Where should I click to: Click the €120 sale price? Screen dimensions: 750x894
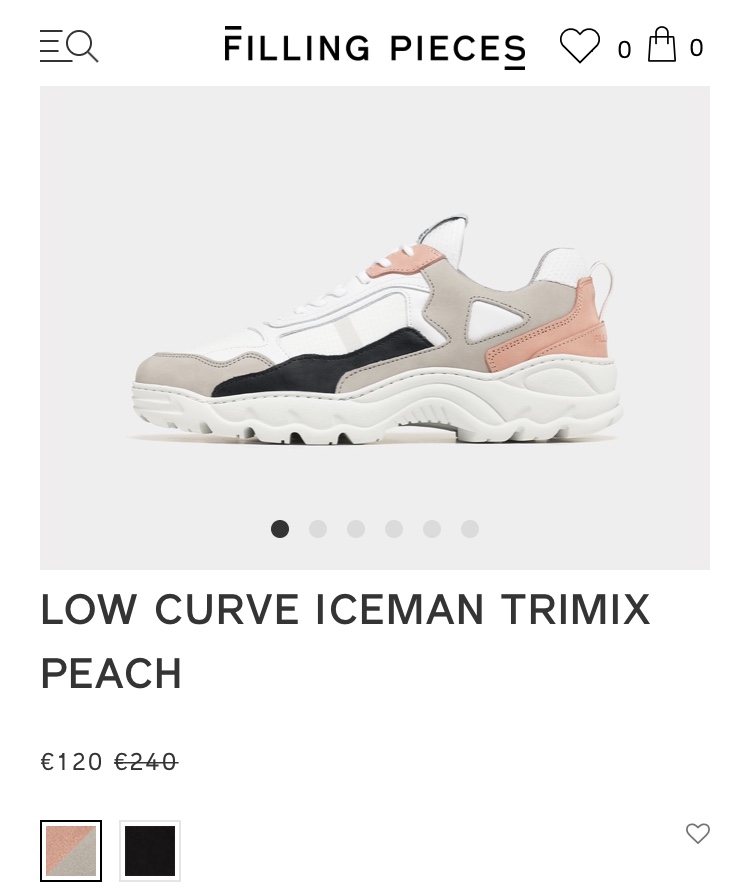point(71,762)
